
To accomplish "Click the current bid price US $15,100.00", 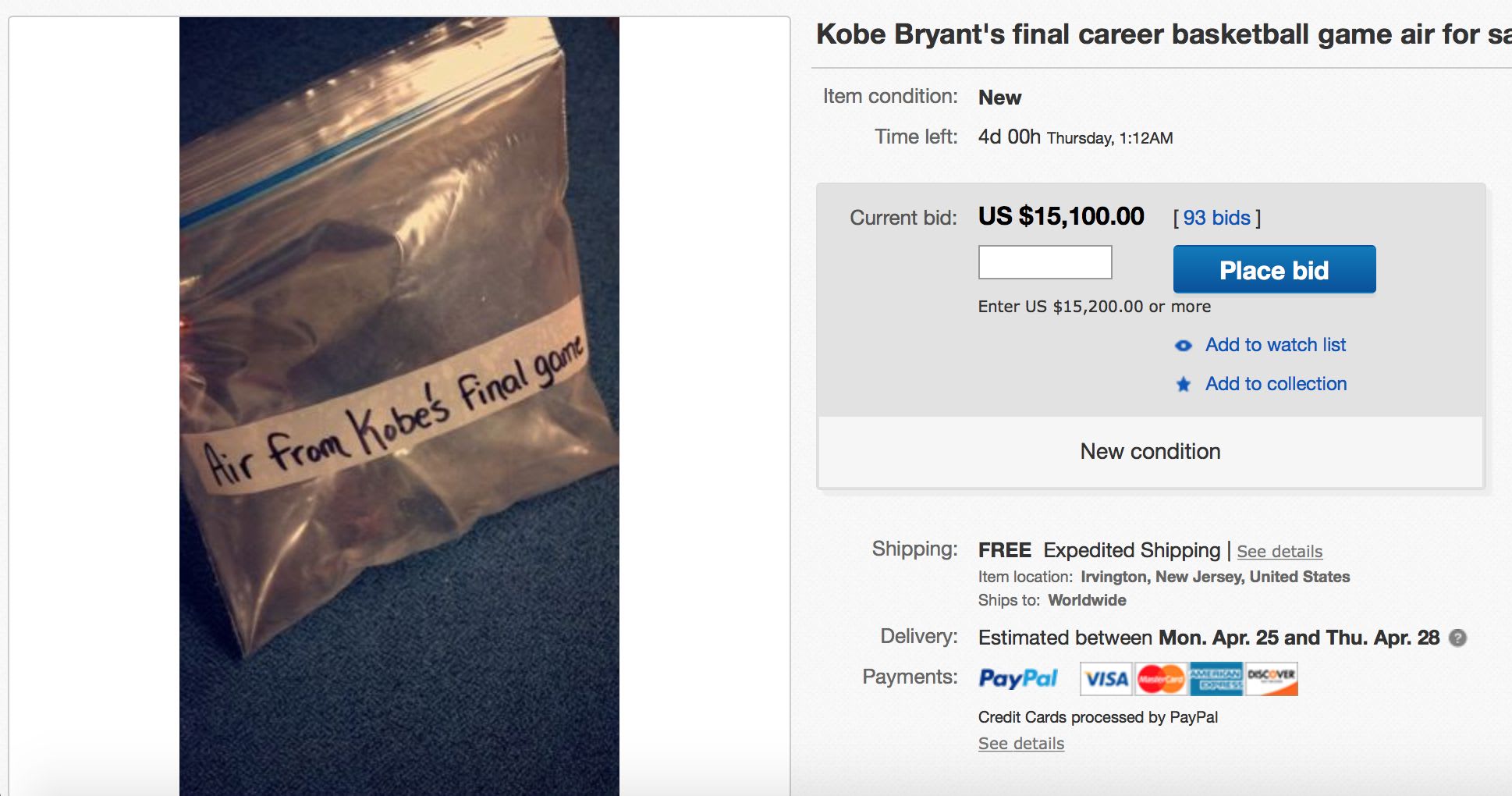I will point(1061,216).
